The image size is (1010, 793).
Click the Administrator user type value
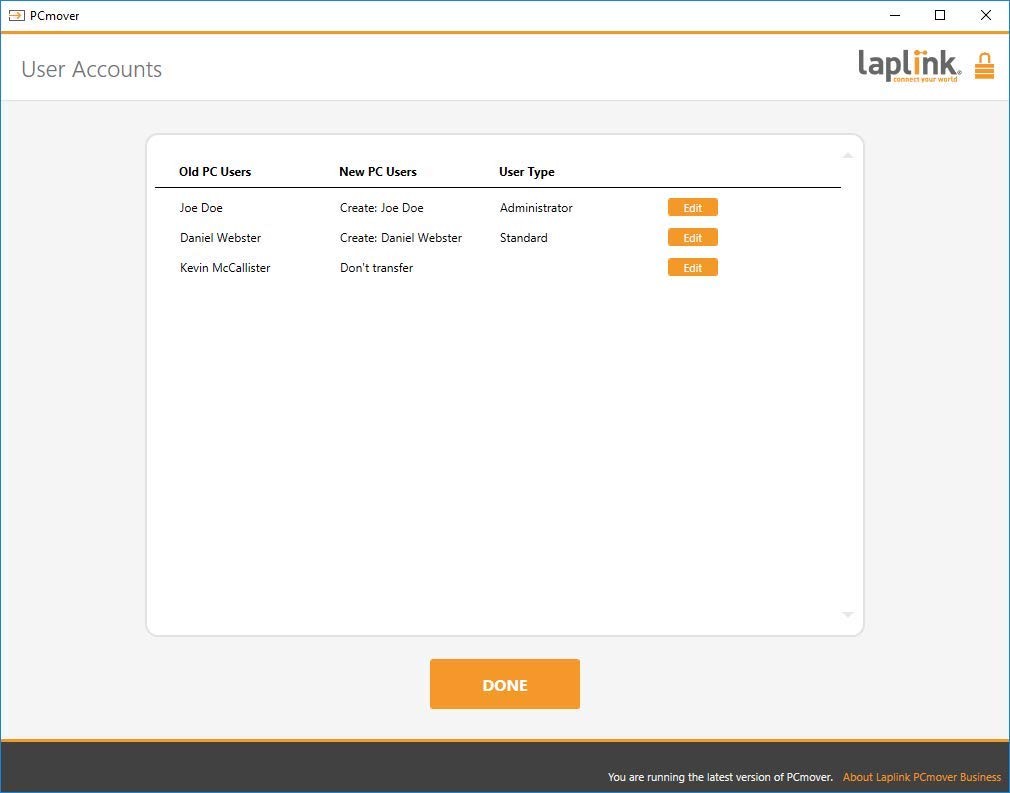coord(536,208)
